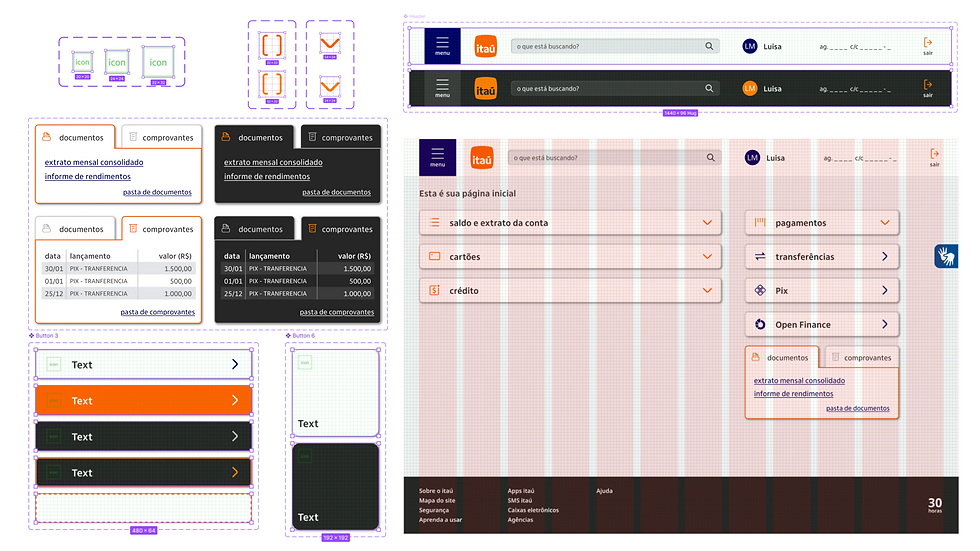
Task: Open transferências via its arrow
Action: [884, 256]
